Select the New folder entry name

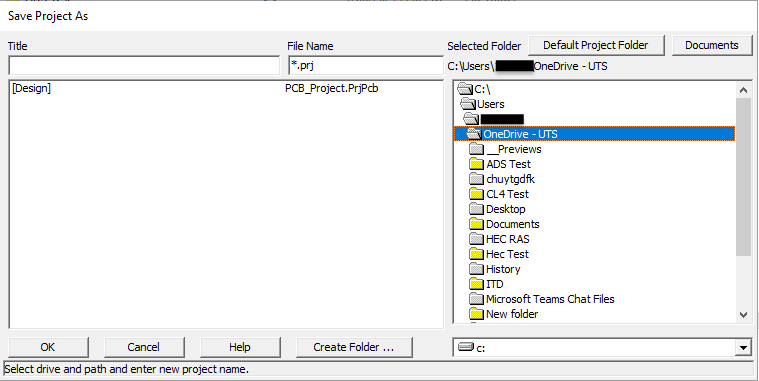[x=512, y=314]
